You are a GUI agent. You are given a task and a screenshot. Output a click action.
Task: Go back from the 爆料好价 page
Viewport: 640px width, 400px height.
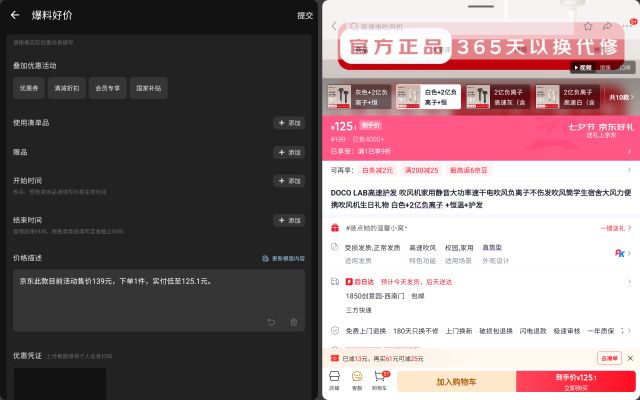(15, 15)
